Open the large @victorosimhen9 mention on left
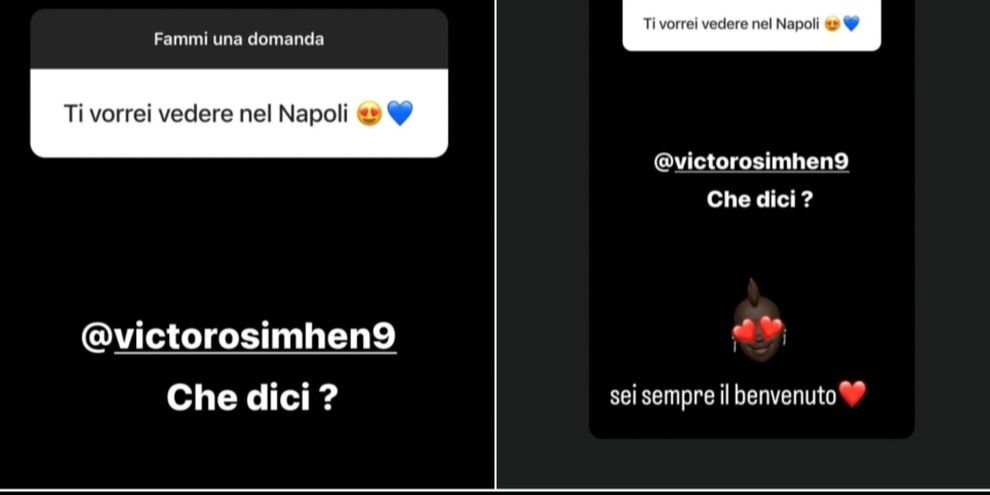Screen dimensions: 990x495 (239, 338)
